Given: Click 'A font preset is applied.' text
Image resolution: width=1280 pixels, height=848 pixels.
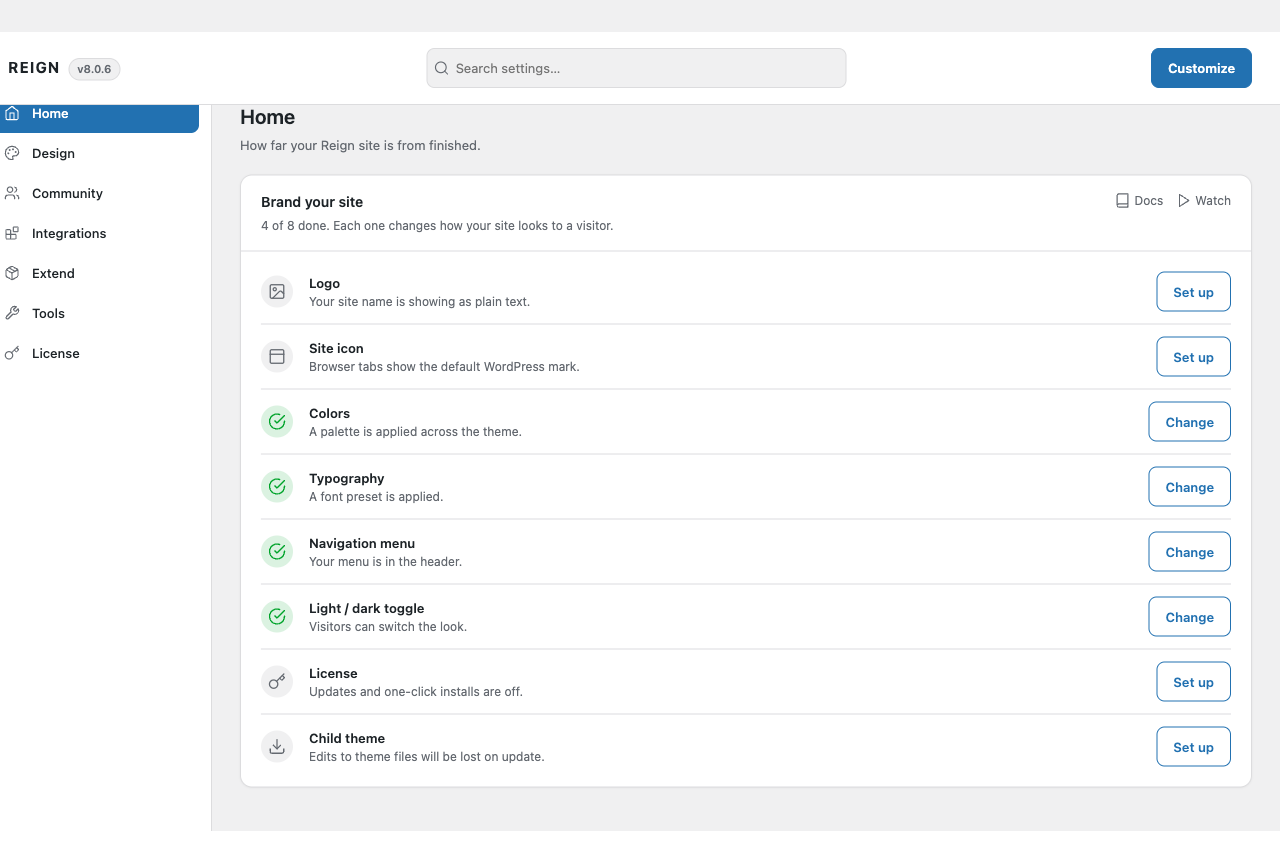Looking at the screenshot, I should (x=376, y=496).
